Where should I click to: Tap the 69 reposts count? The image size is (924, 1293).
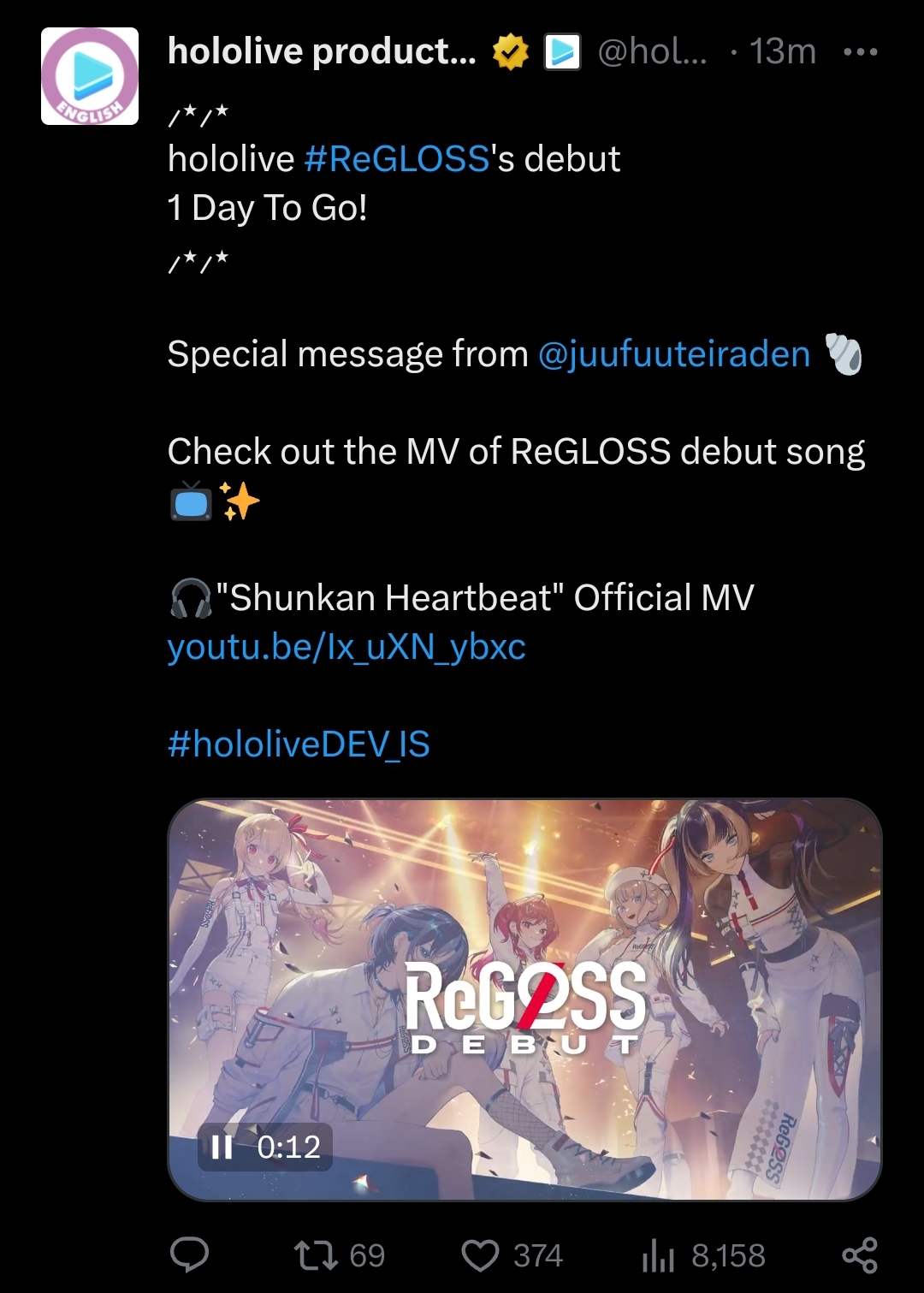[367, 1255]
